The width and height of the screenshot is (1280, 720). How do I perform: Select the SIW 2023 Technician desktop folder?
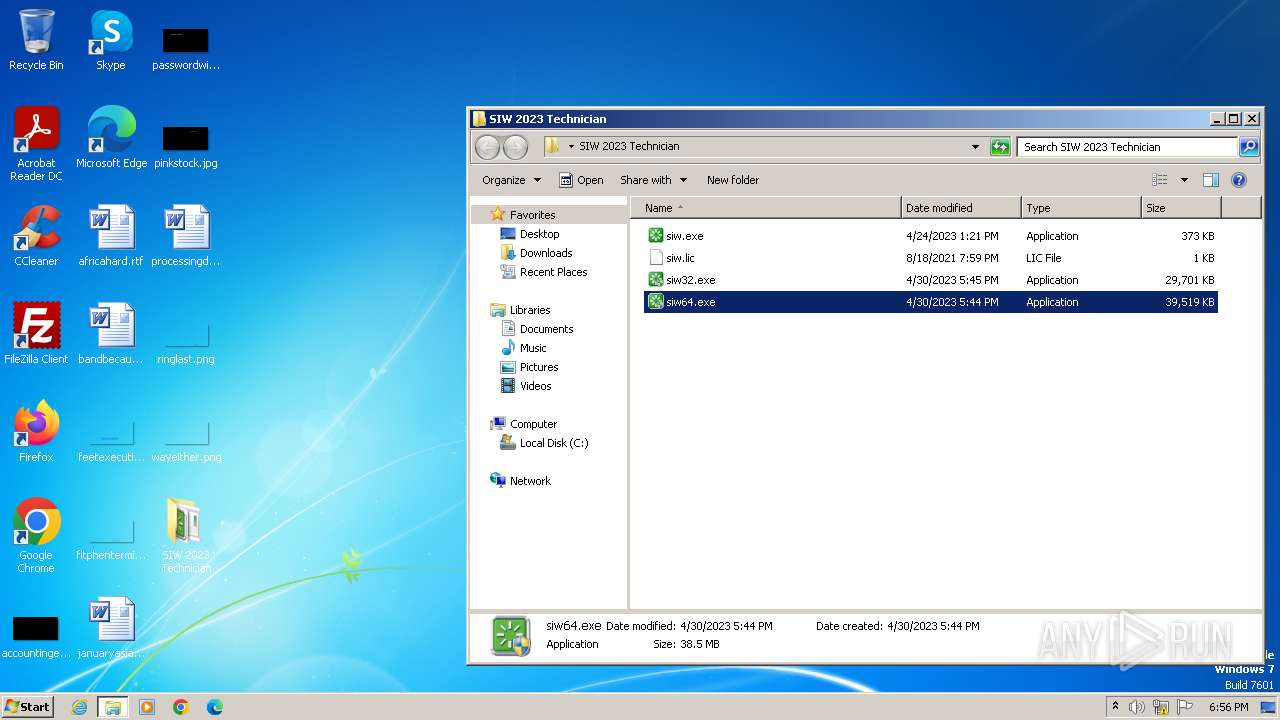(186, 535)
